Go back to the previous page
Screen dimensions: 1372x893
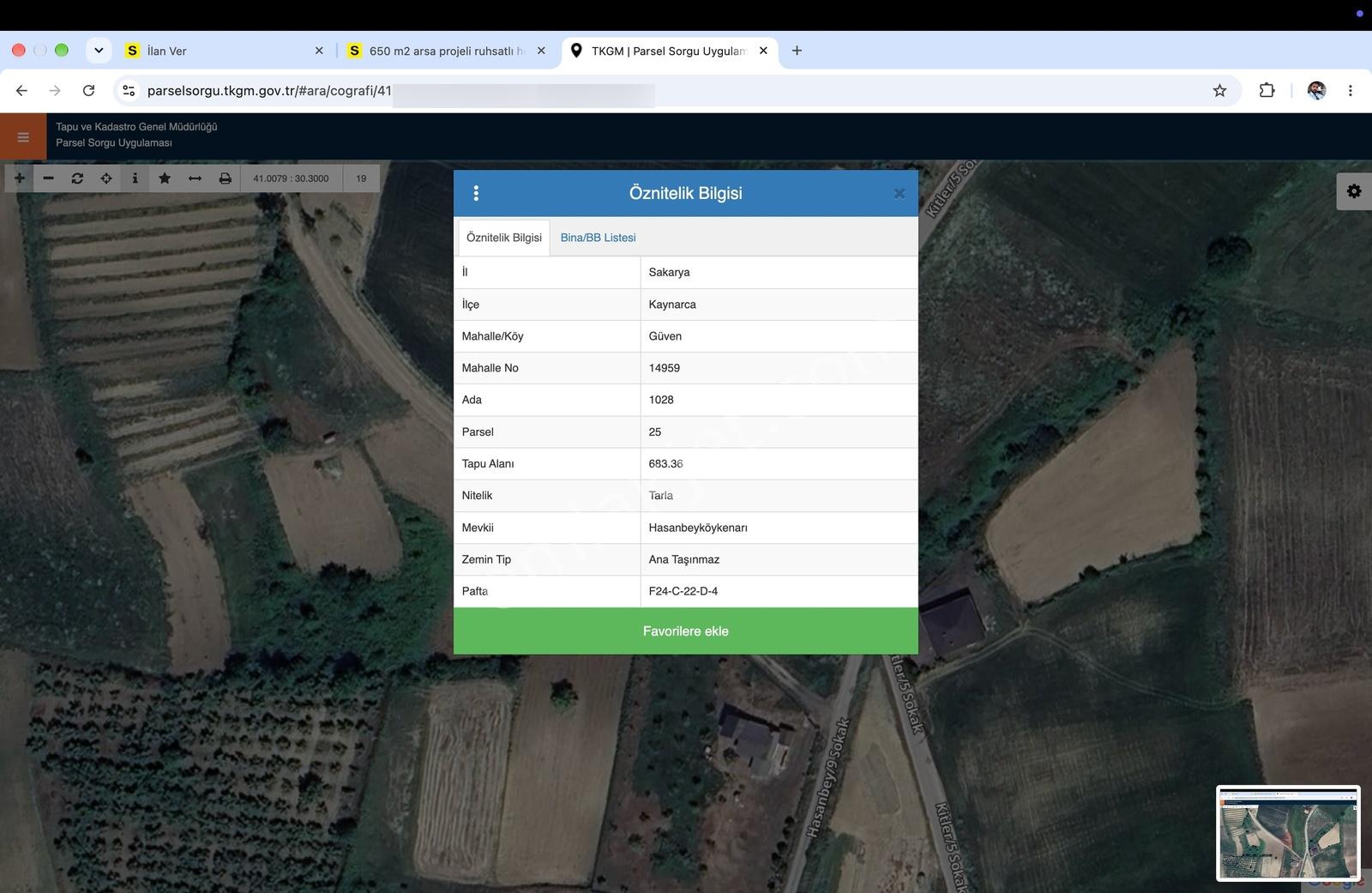coord(21,90)
